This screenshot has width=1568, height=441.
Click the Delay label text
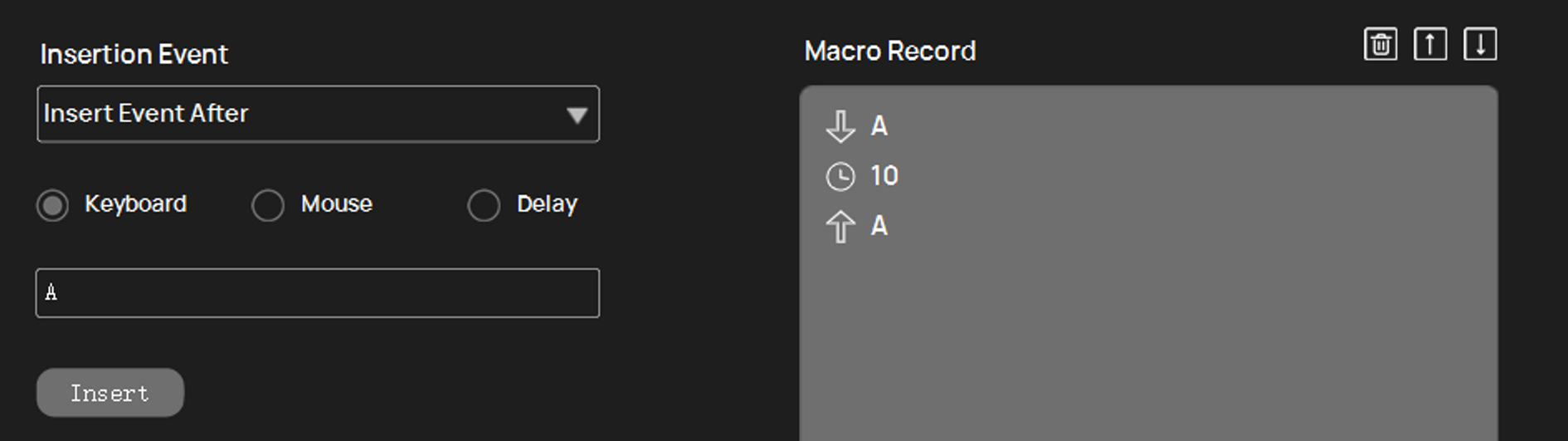click(547, 204)
